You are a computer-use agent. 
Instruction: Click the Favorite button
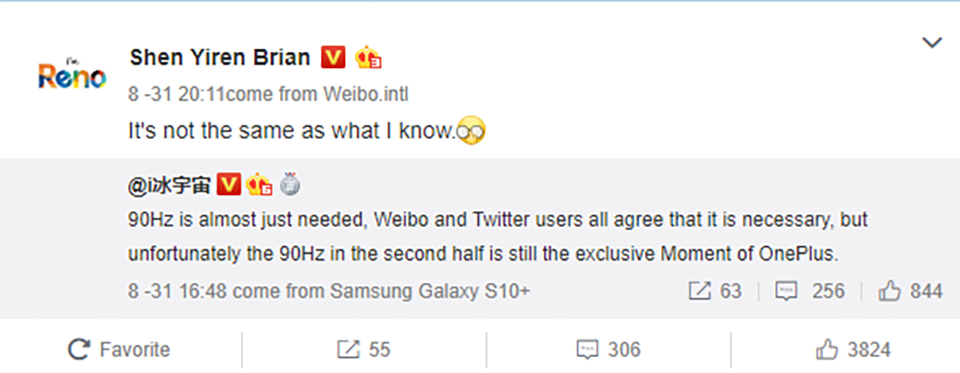pos(119,350)
